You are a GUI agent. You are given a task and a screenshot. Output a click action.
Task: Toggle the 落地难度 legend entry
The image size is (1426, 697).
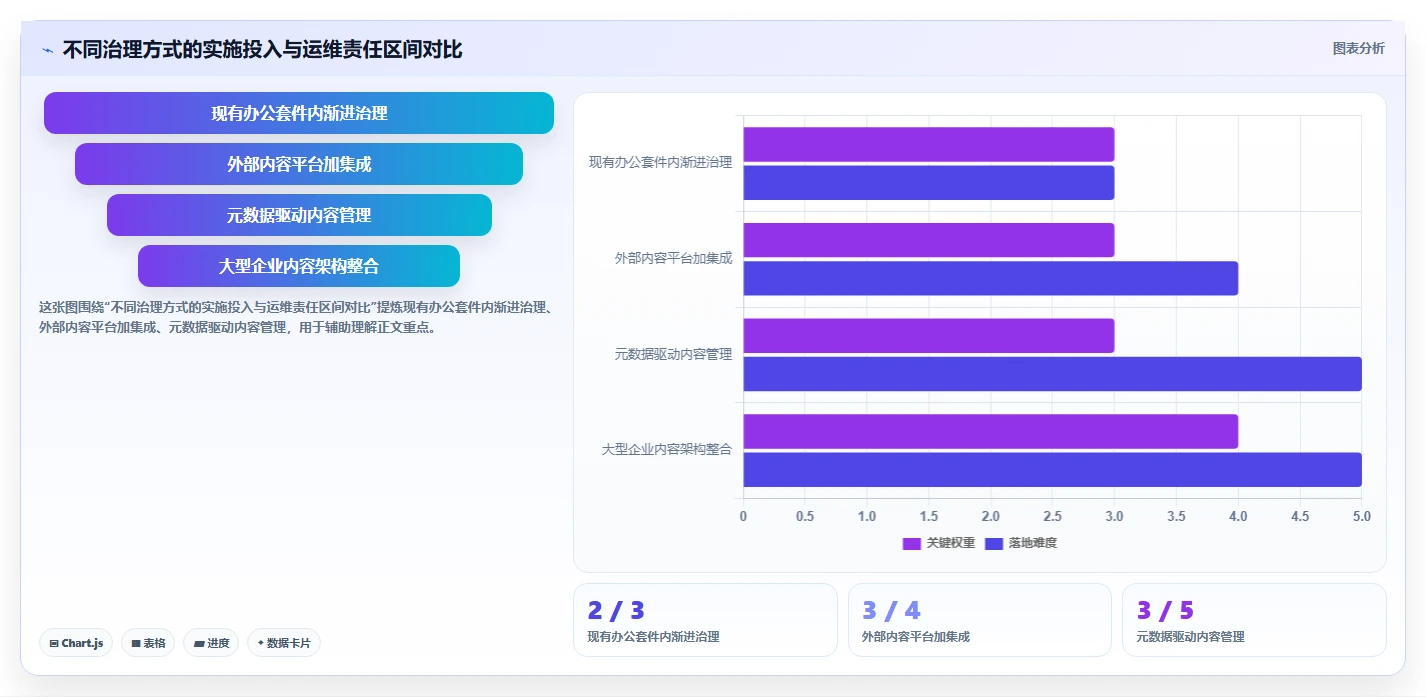coord(1020,543)
